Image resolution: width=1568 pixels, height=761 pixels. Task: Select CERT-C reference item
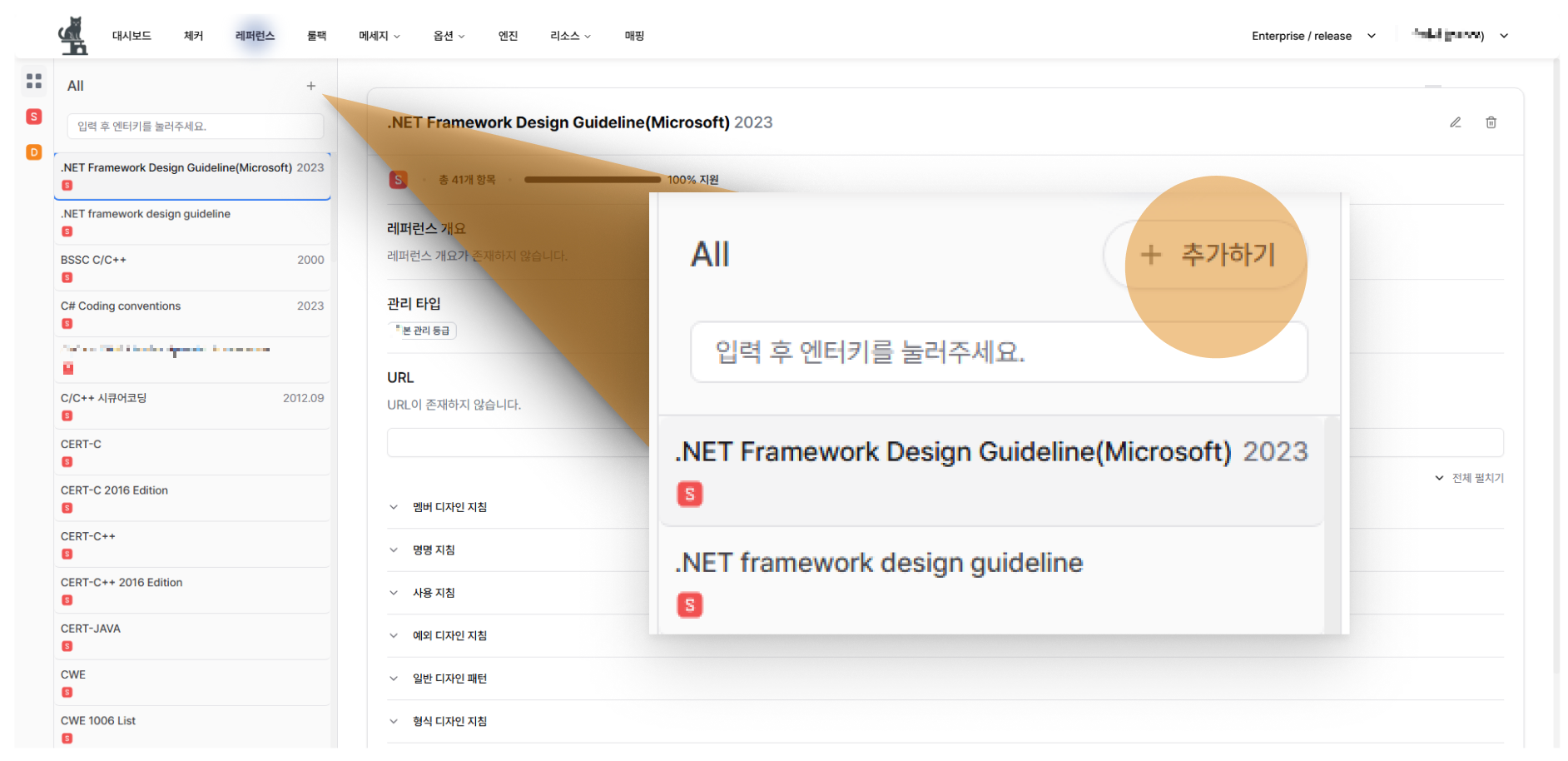point(192,453)
